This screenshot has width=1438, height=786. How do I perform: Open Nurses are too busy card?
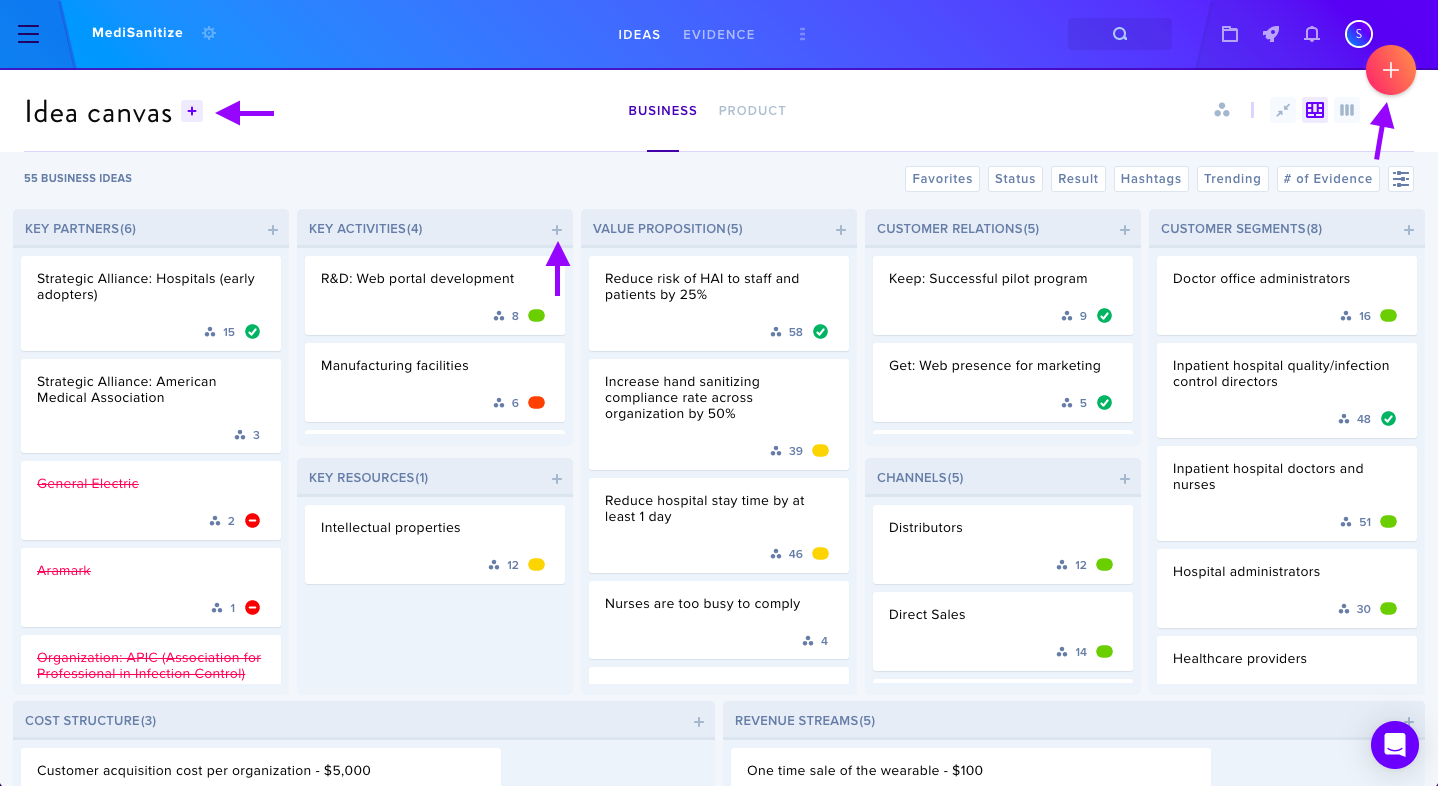click(x=719, y=620)
